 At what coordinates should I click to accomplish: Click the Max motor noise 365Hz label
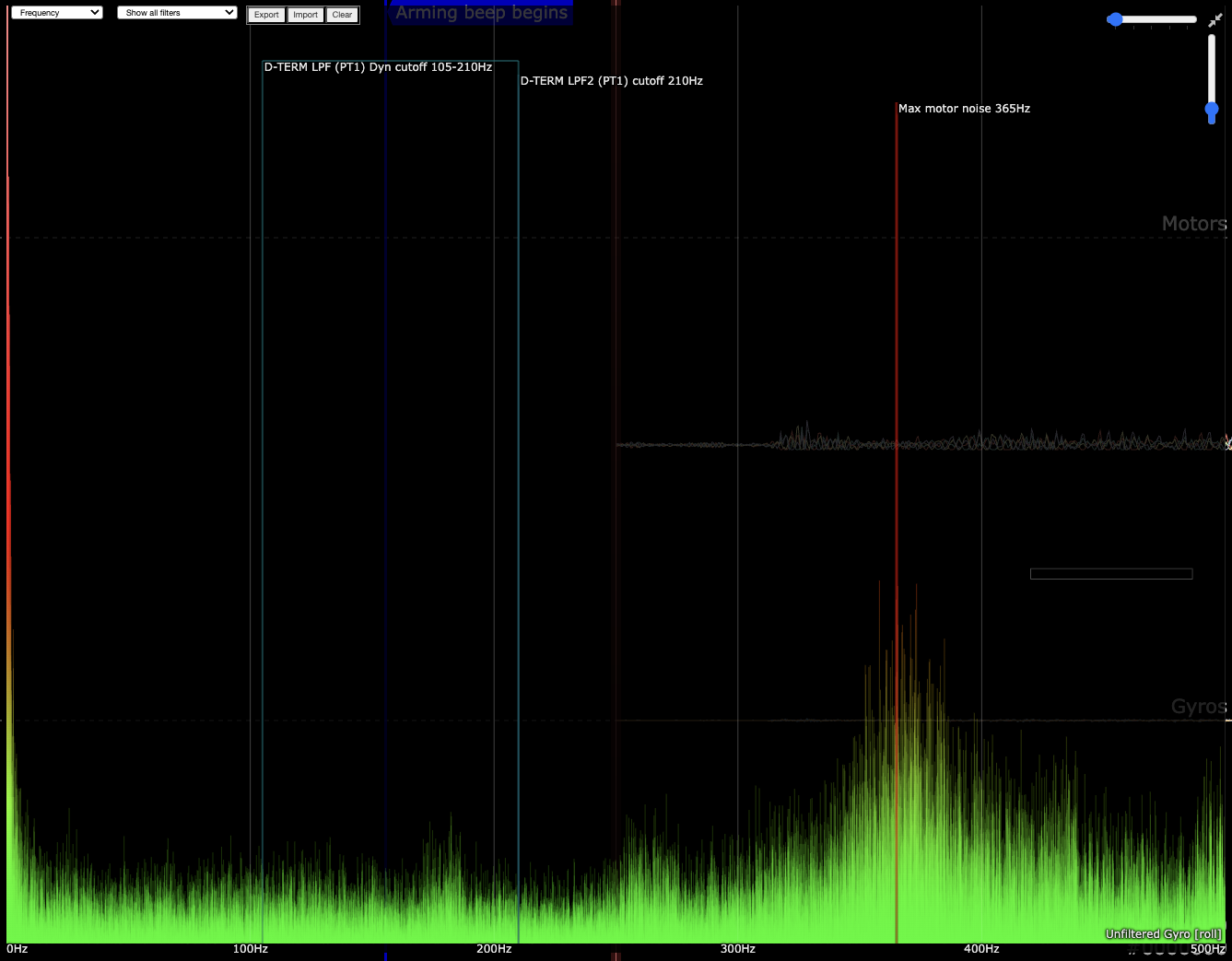(x=964, y=109)
